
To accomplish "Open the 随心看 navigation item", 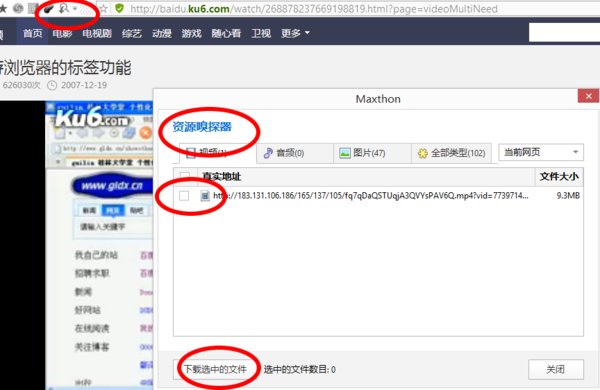I will tap(226, 33).
